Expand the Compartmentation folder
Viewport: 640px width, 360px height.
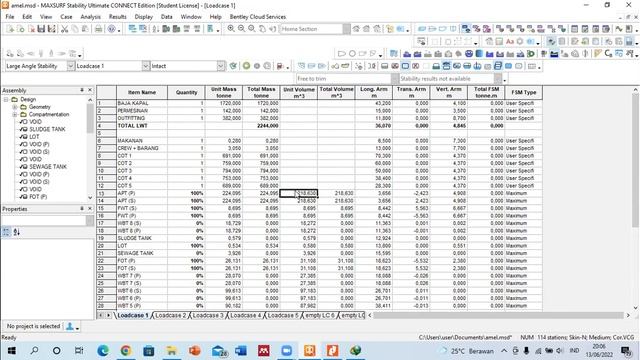pyautogui.click(x=15, y=114)
